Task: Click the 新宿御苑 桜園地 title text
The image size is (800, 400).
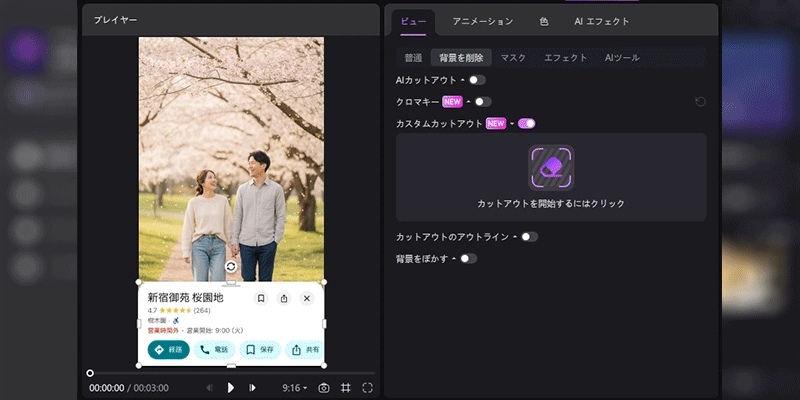Action: [x=186, y=297]
